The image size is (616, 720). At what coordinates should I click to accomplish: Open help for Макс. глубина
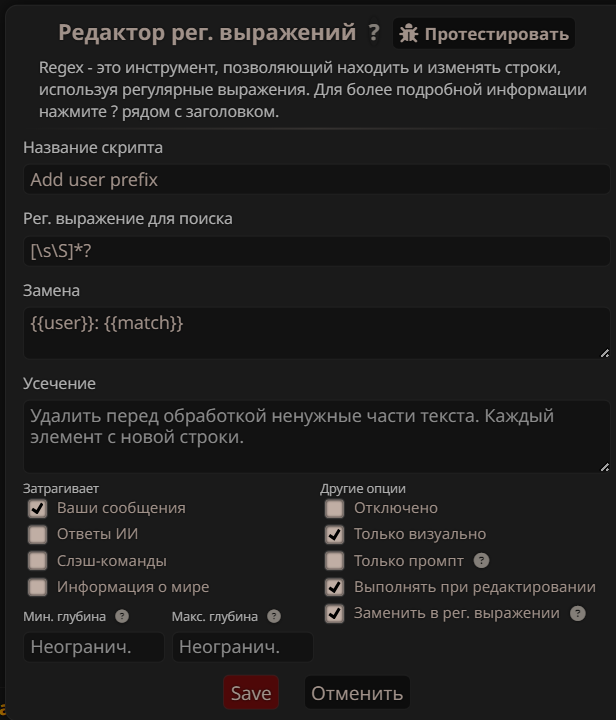[x=274, y=617]
